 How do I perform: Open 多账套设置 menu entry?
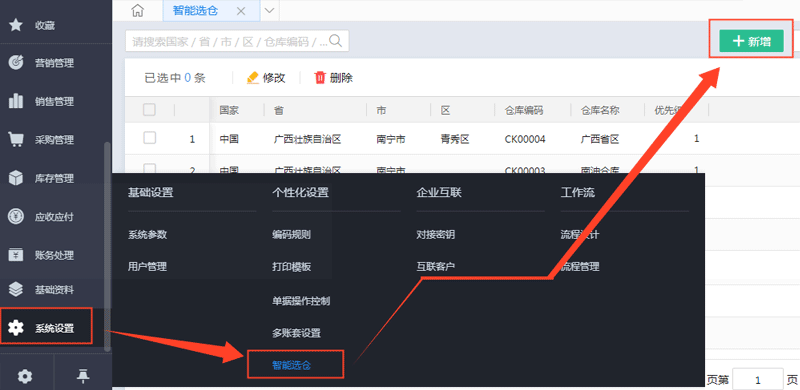coord(296,333)
